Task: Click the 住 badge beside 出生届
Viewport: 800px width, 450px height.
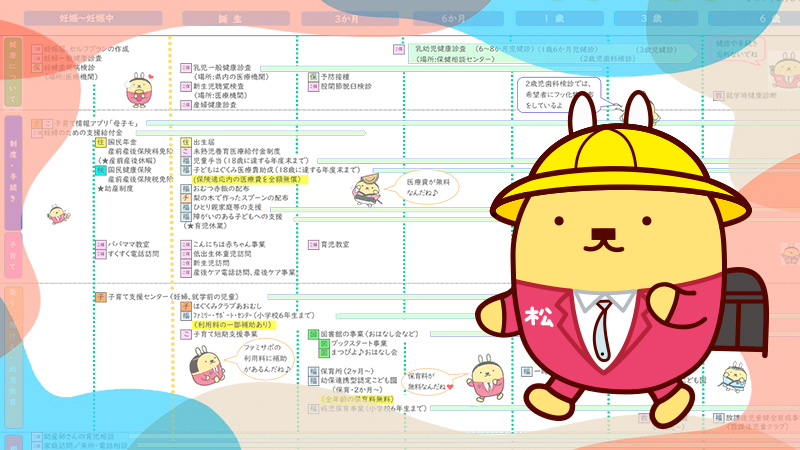Action: click(x=186, y=142)
